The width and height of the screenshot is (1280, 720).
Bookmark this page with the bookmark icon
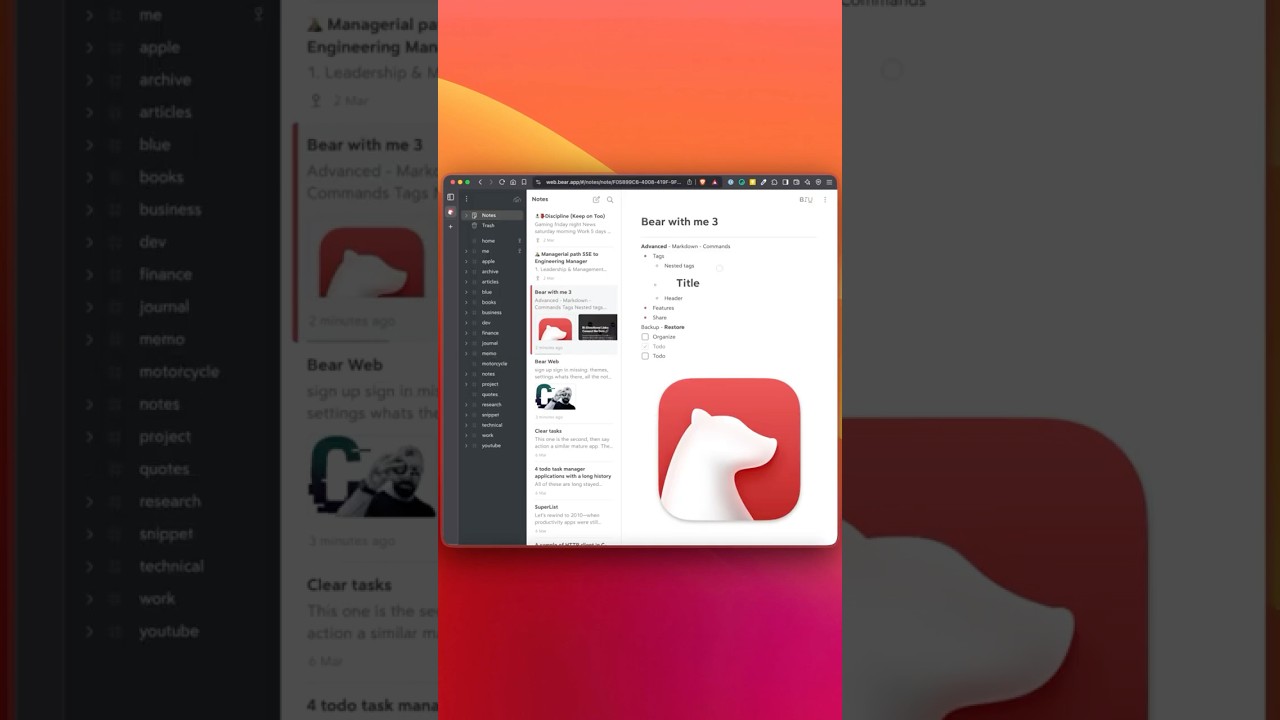pos(524,182)
